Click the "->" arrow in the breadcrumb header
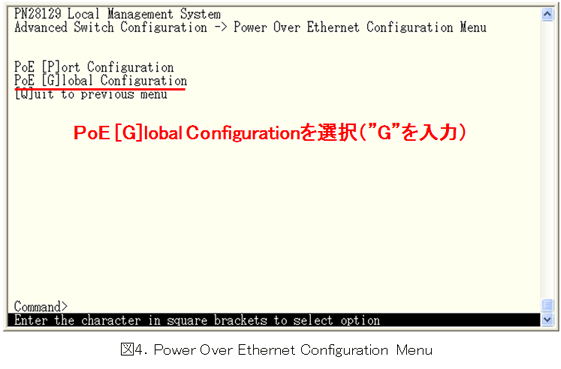Image resolution: width=561 pixels, height=369 pixels. tap(220, 28)
